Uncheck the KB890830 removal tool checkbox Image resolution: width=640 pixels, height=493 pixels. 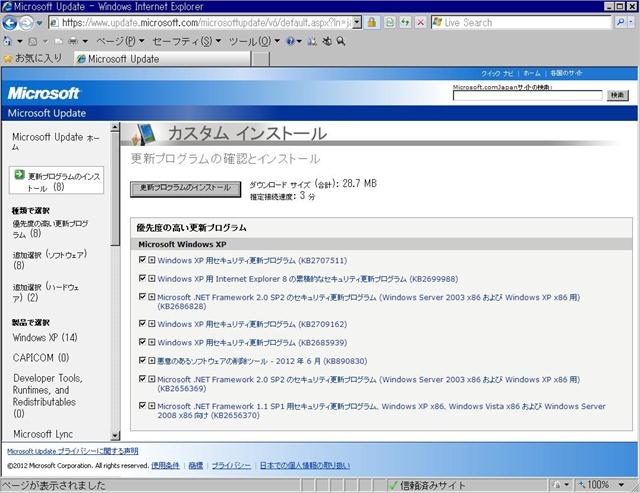[142, 360]
